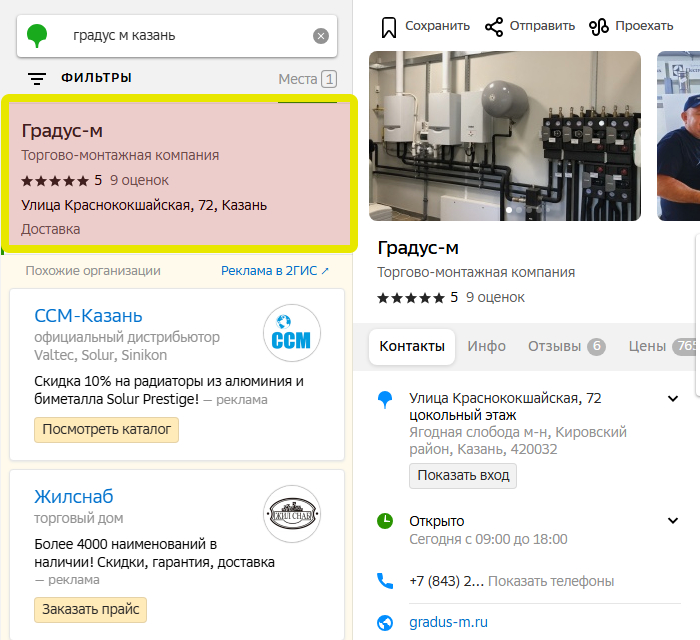The width and height of the screenshot is (700, 640).
Task: Open the 'Реклама в 2ГИС' link
Action: [275, 270]
